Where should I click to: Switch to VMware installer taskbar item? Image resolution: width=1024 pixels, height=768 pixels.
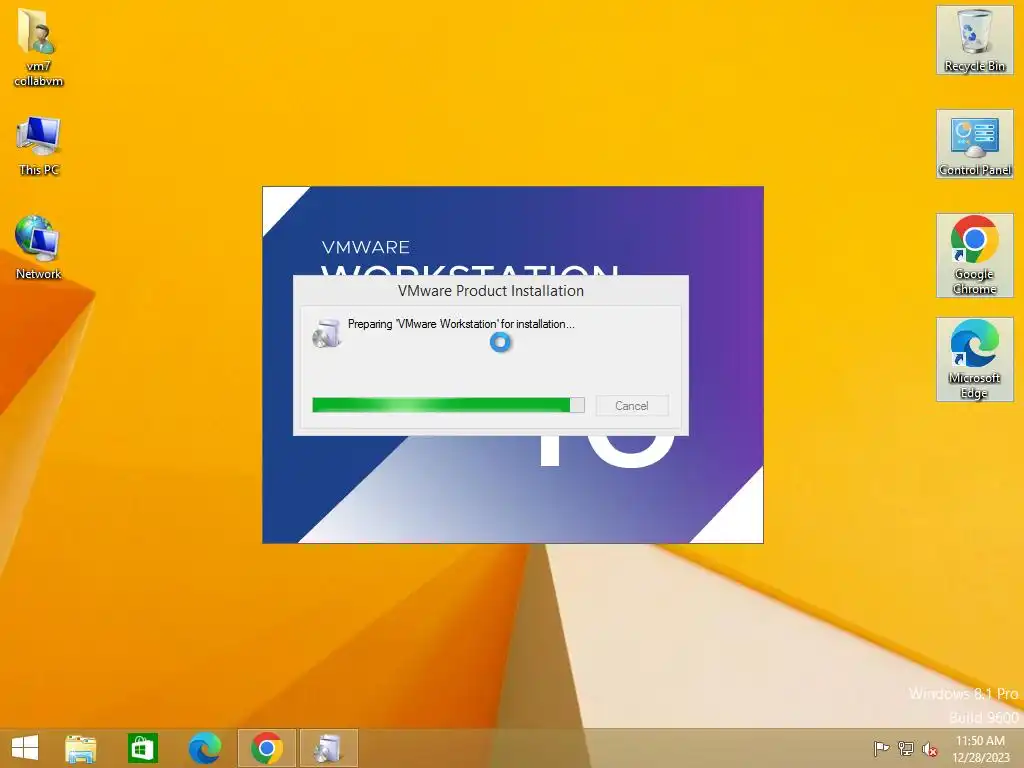tap(328, 748)
